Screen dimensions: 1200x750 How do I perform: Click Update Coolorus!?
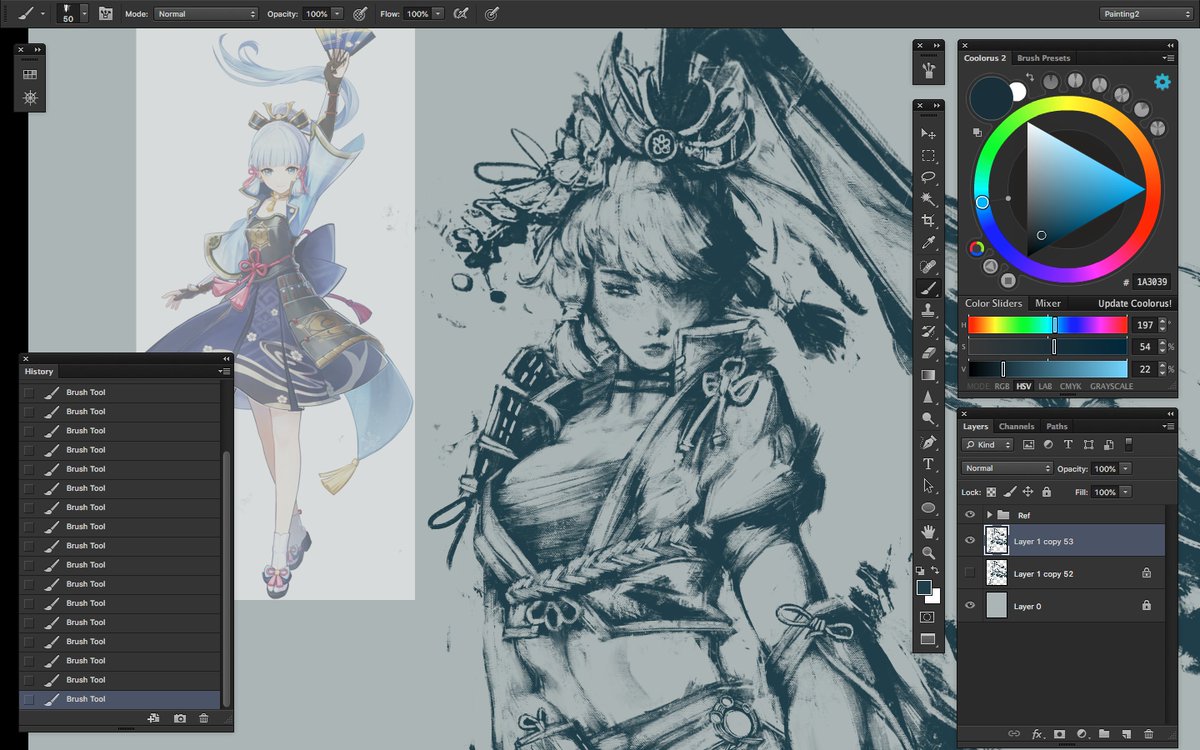coord(1135,303)
